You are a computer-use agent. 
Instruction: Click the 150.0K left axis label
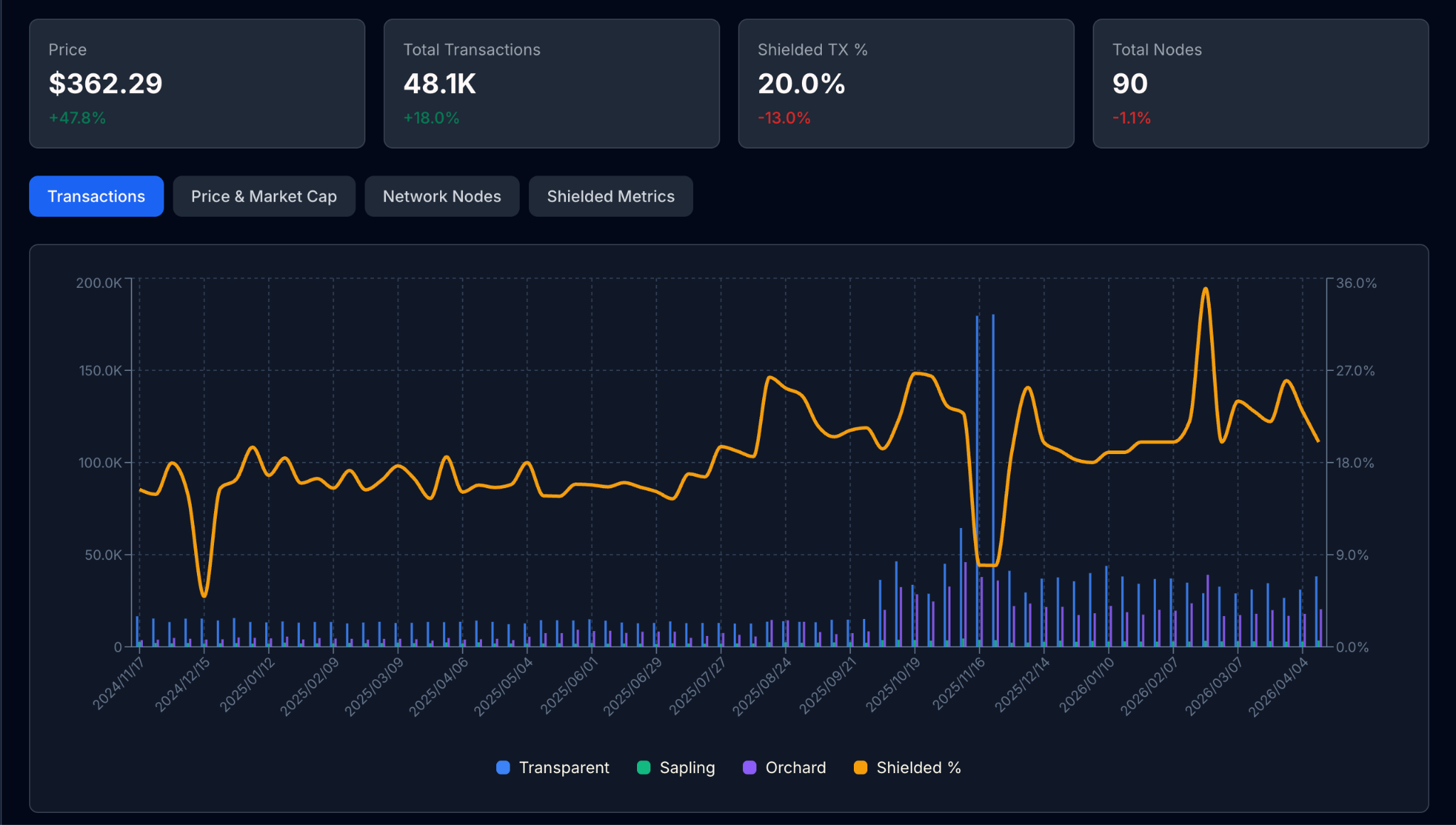click(x=100, y=371)
